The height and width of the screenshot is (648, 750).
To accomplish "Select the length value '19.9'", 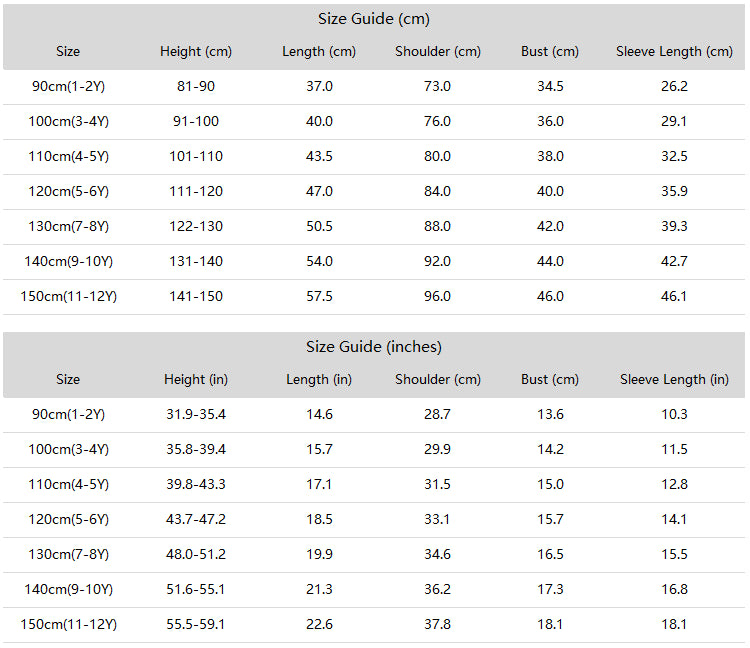I will tap(319, 554).
